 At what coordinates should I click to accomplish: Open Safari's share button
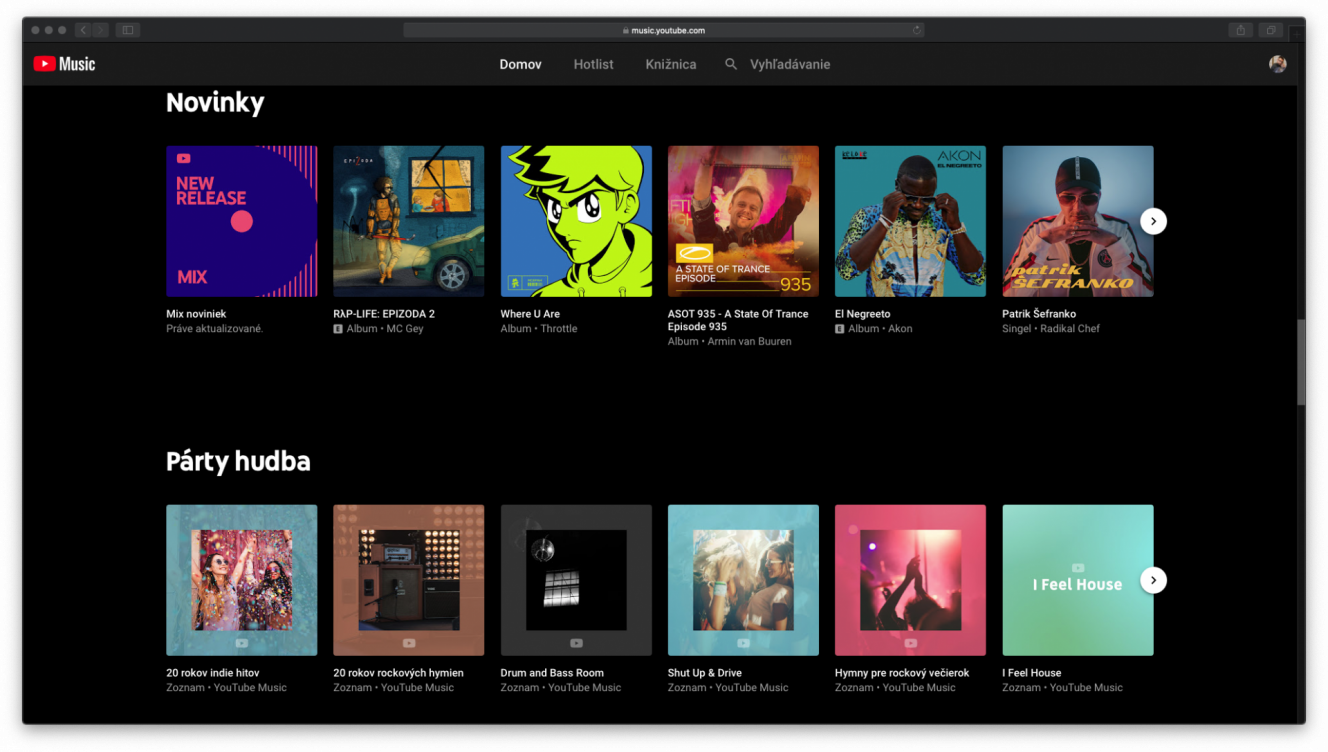pyautogui.click(x=1241, y=30)
